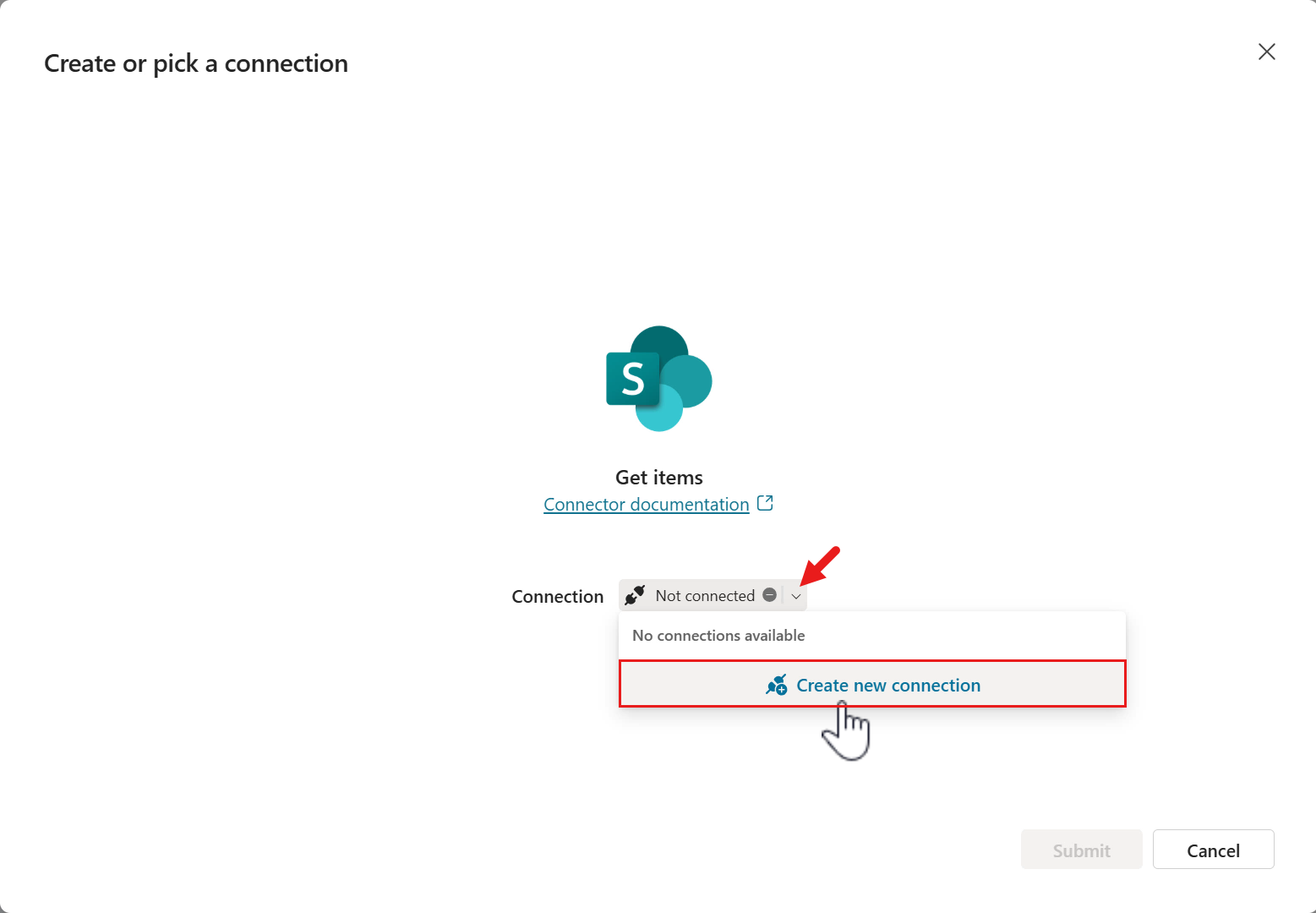Expand the Connection dropdown chevron

pos(796,596)
